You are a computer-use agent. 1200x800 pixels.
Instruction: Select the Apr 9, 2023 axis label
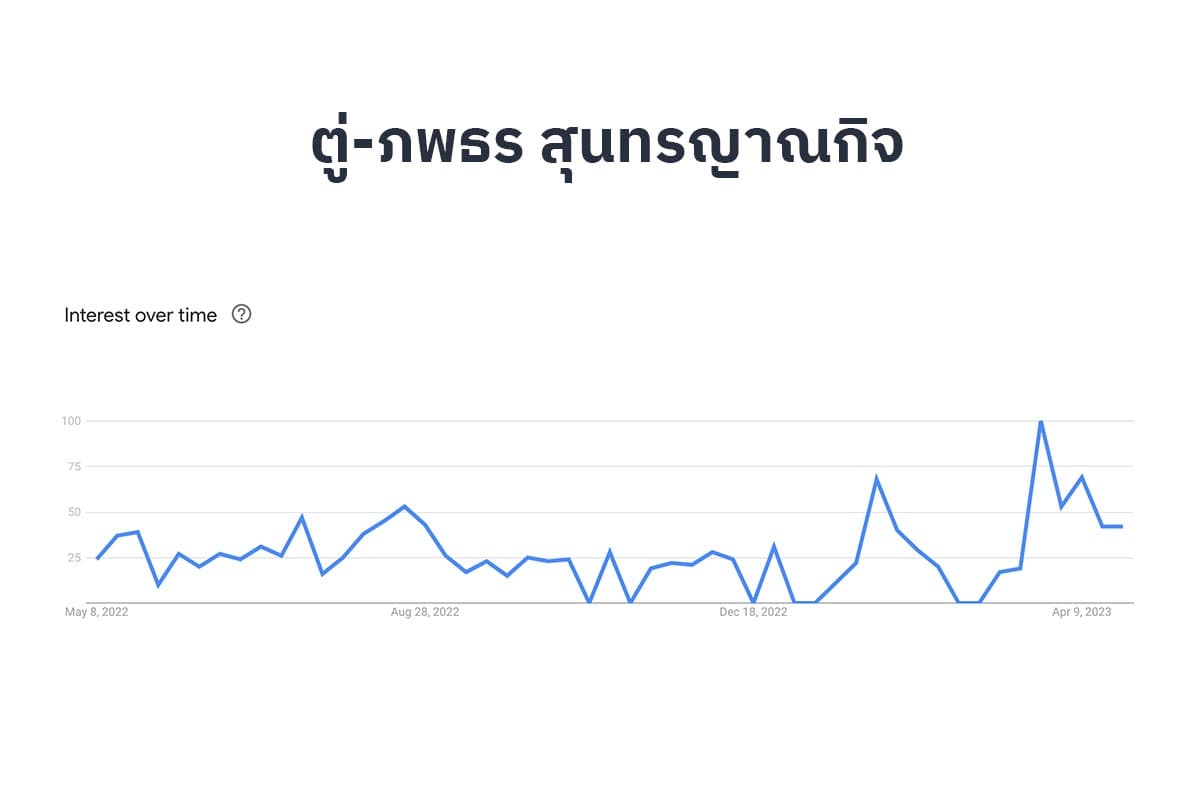pos(1081,612)
